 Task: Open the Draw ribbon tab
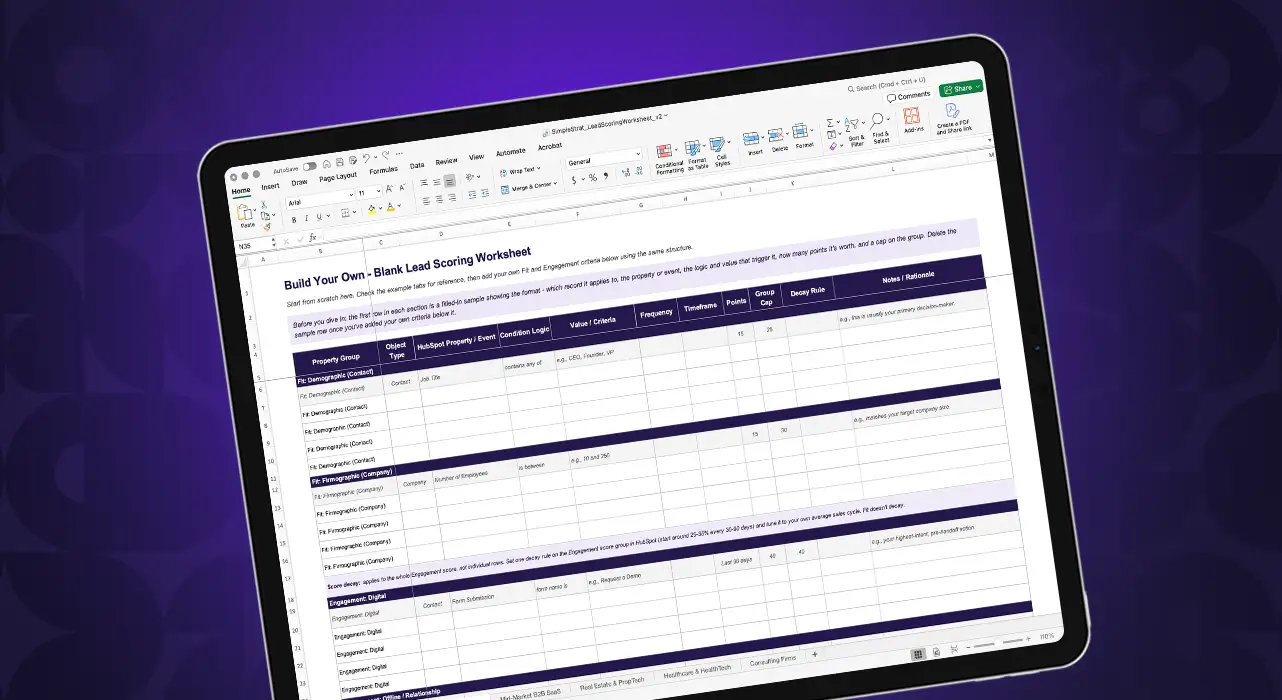[x=299, y=182]
